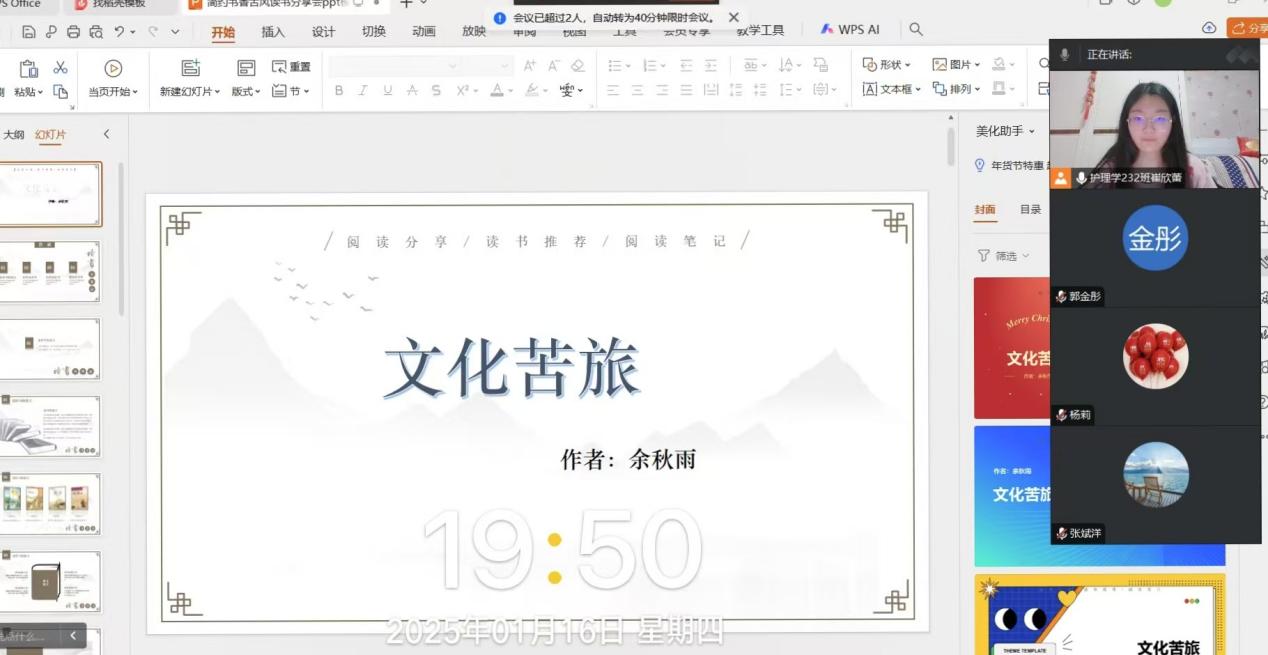Image resolution: width=1268 pixels, height=655 pixels.
Task: Select the red 文化苦旅 cover template thumbnail
Action: (x=1012, y=348)
